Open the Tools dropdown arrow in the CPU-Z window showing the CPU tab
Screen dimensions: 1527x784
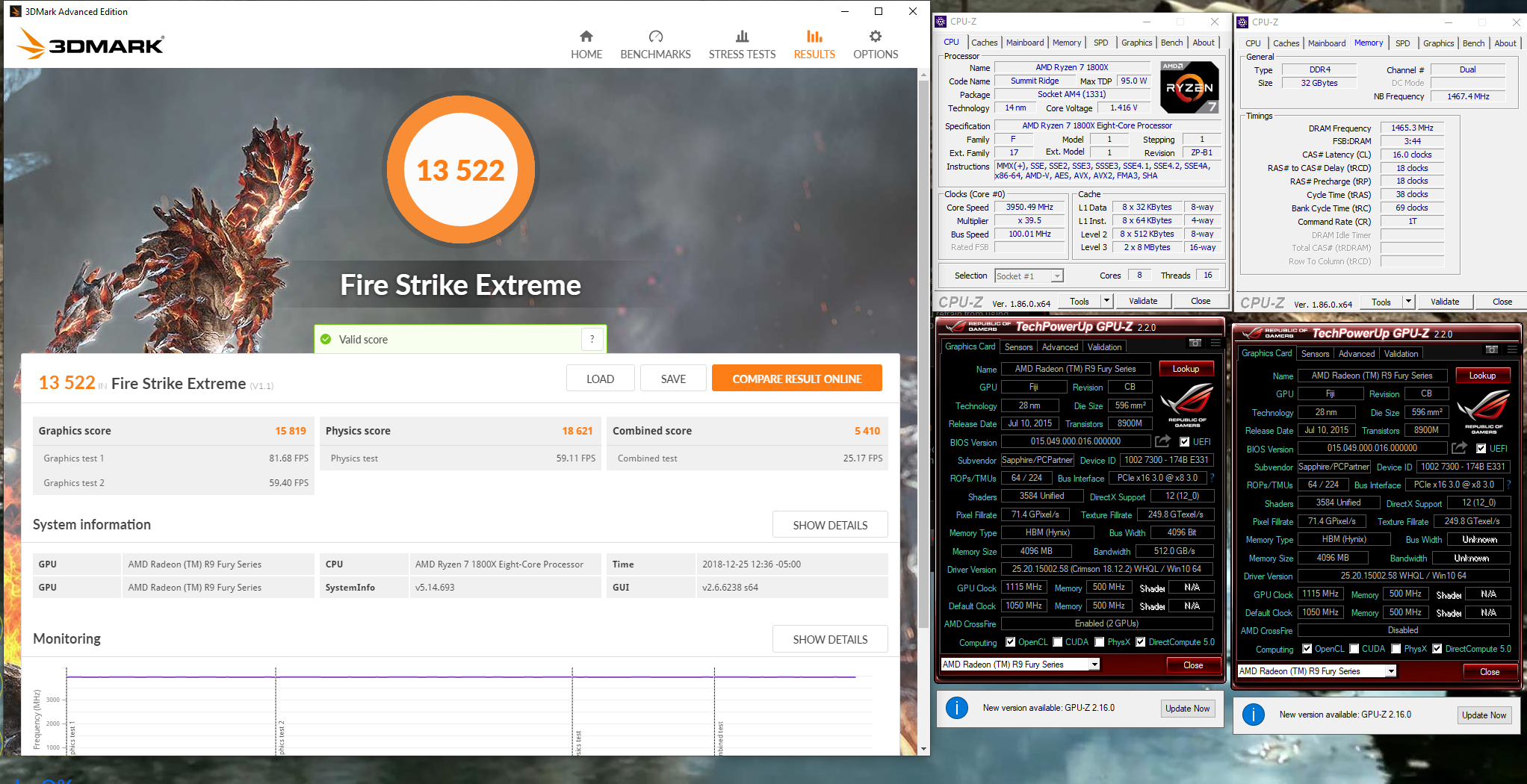tap(1107, 301)
